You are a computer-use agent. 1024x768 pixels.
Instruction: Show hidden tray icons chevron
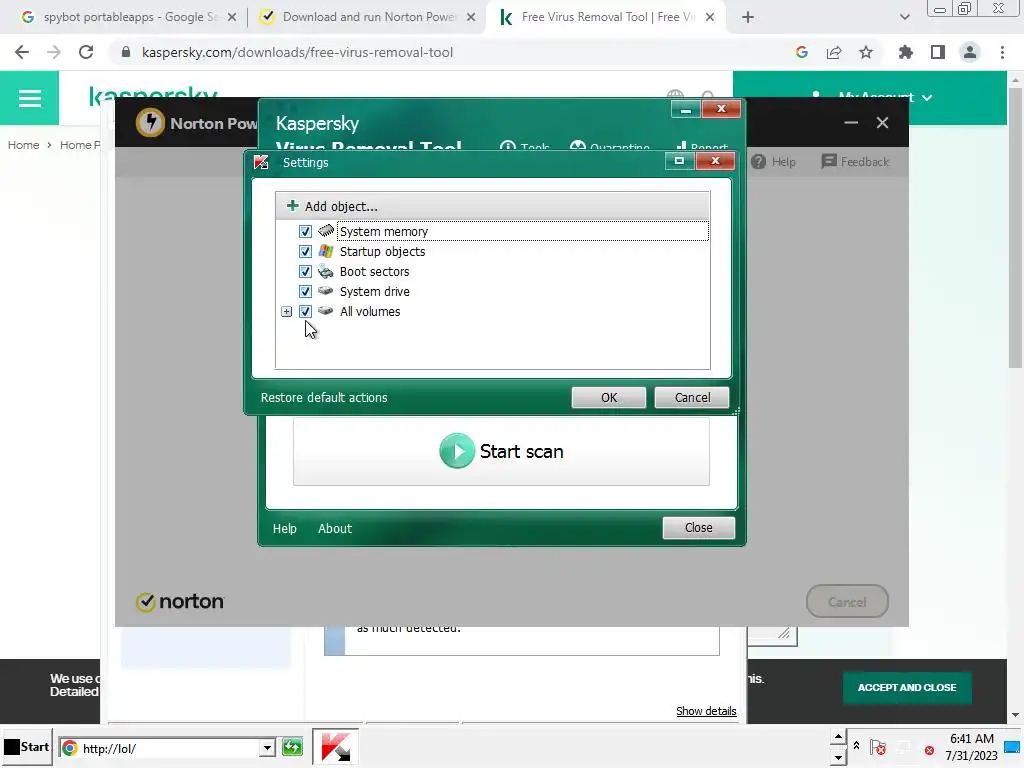856,745
